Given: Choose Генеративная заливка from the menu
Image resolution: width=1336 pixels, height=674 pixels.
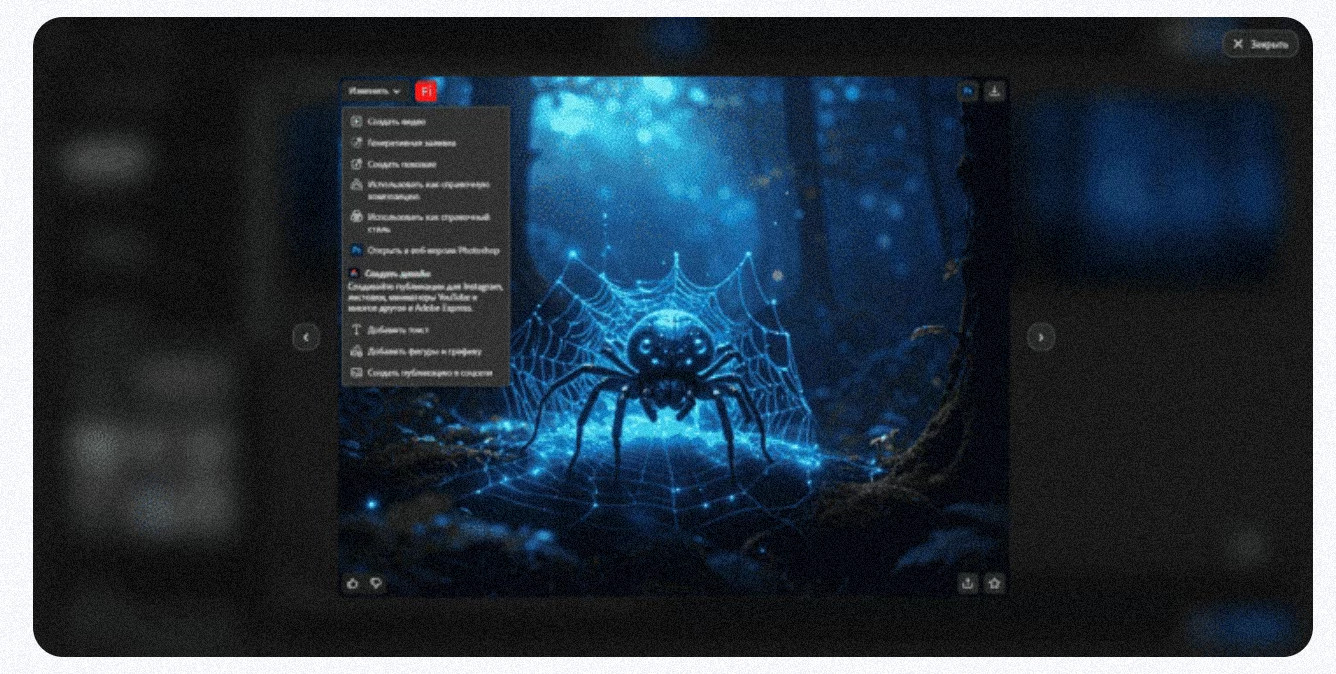Looking at the screenshot, I should [411, 143].
